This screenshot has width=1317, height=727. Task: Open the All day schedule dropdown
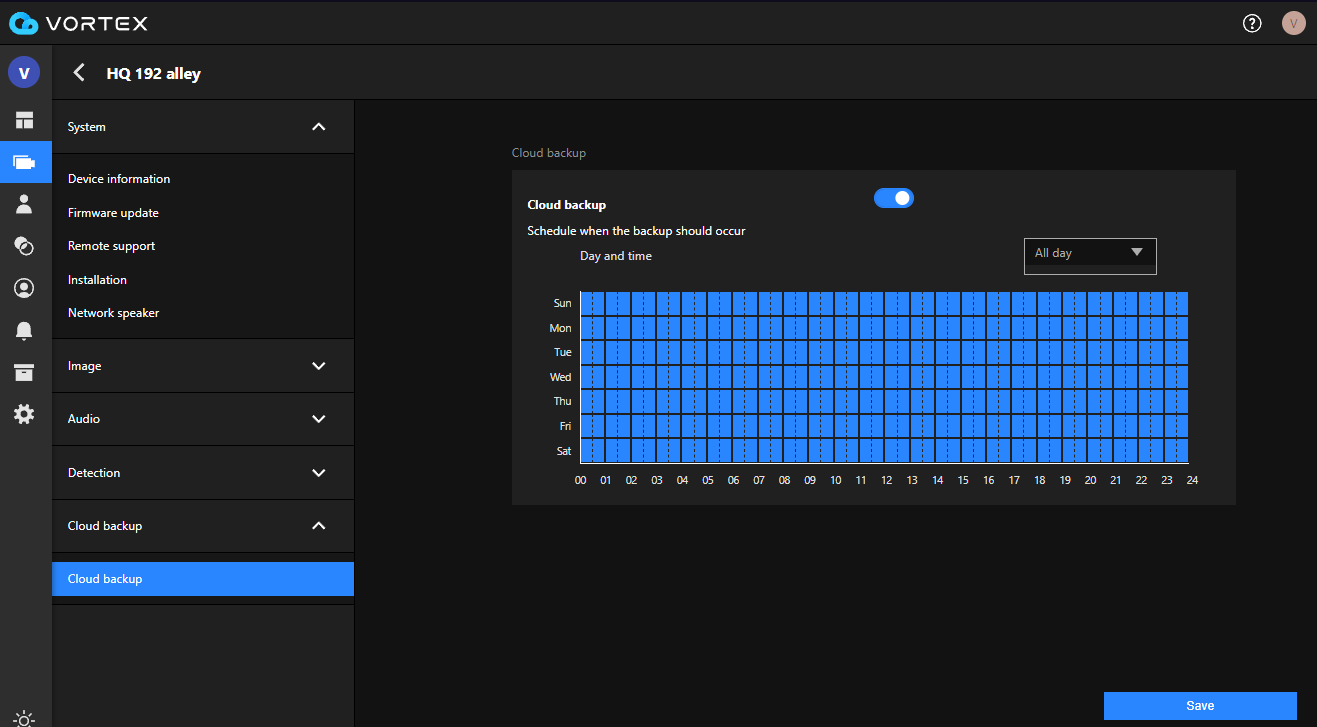1089,256
